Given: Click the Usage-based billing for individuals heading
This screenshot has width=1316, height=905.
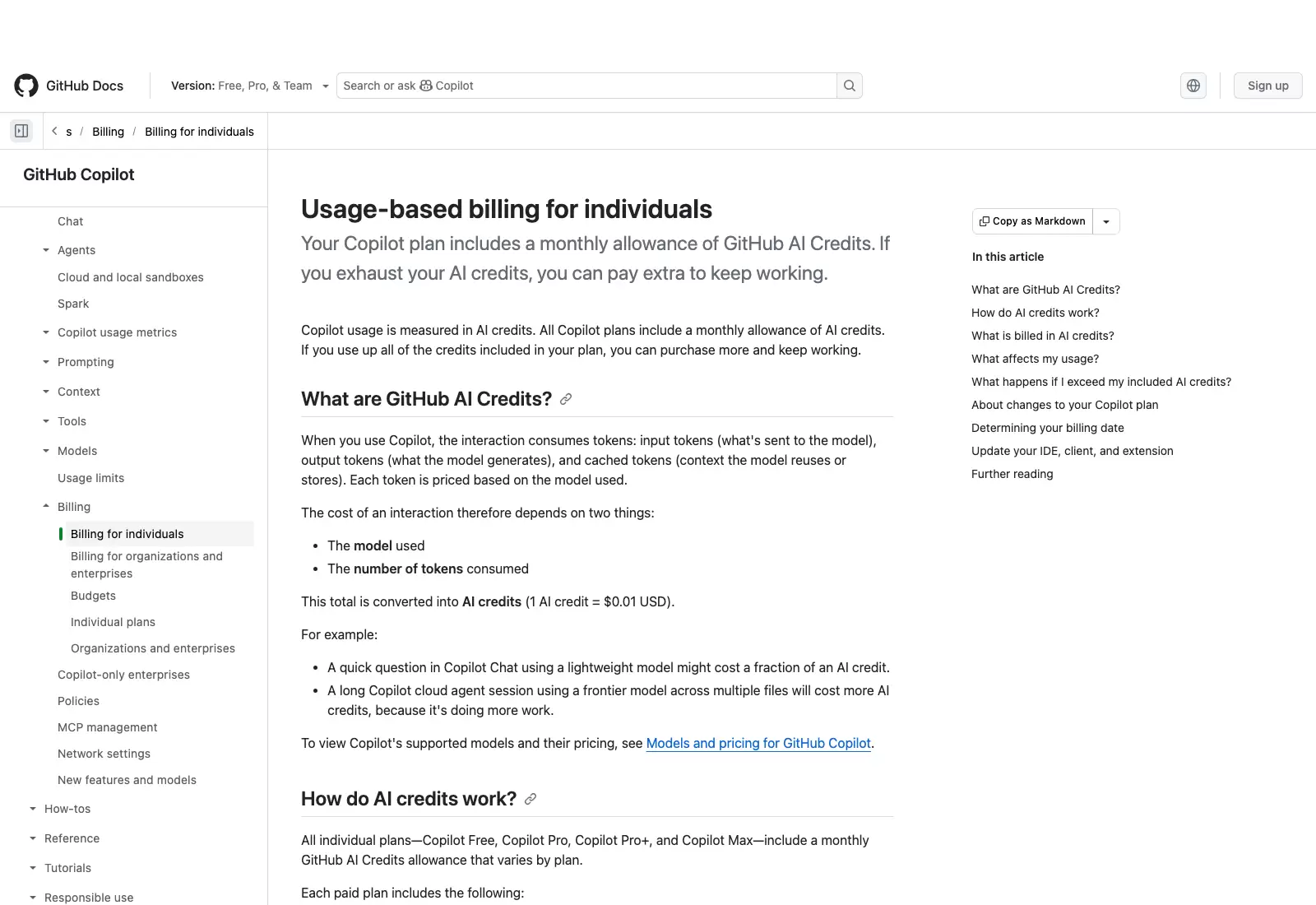Looking at the screenshot, I should [x=507, y=209].
